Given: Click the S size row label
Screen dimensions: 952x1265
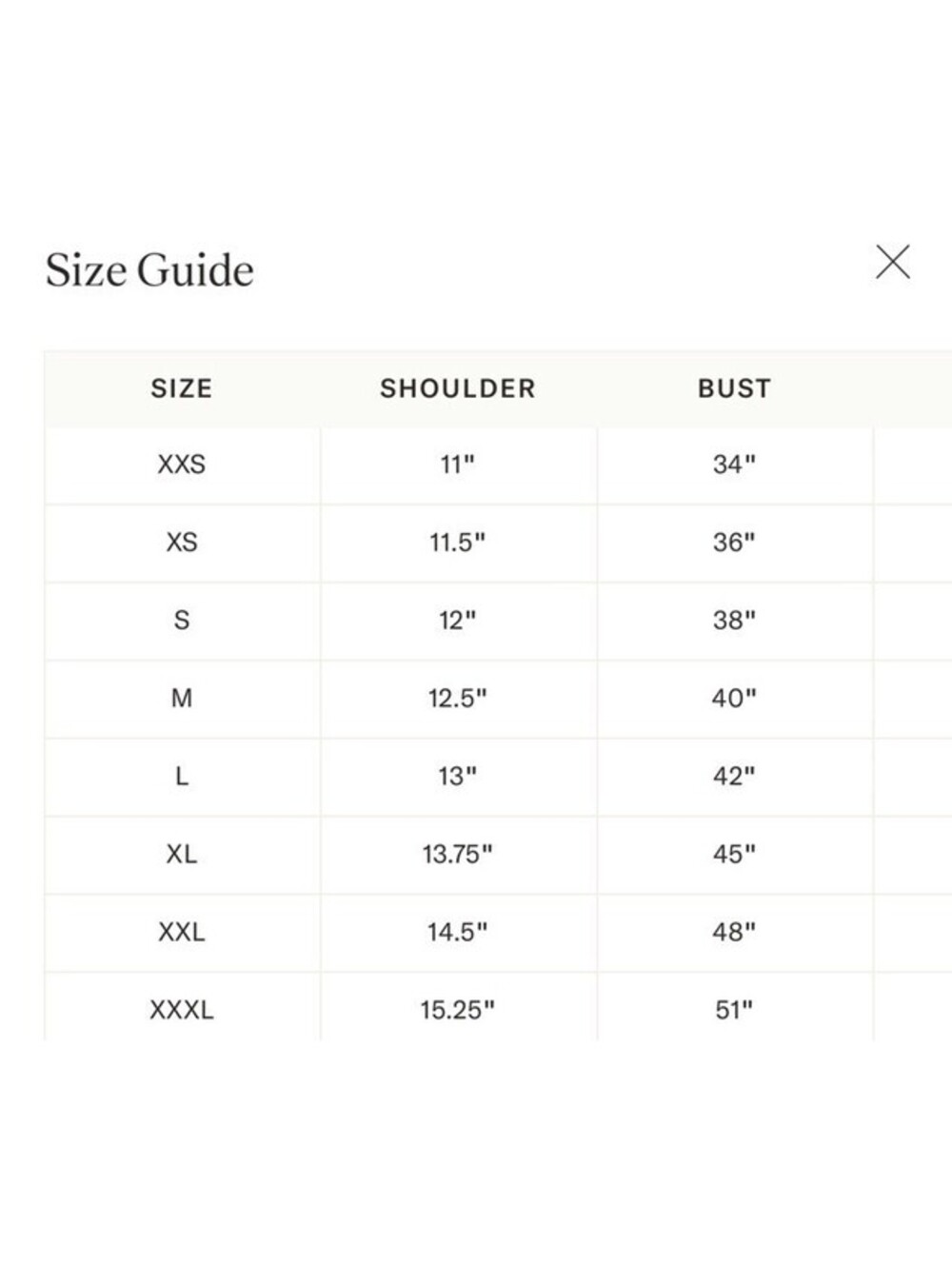Looking at the screenshot, I should [x=182, y=621].
